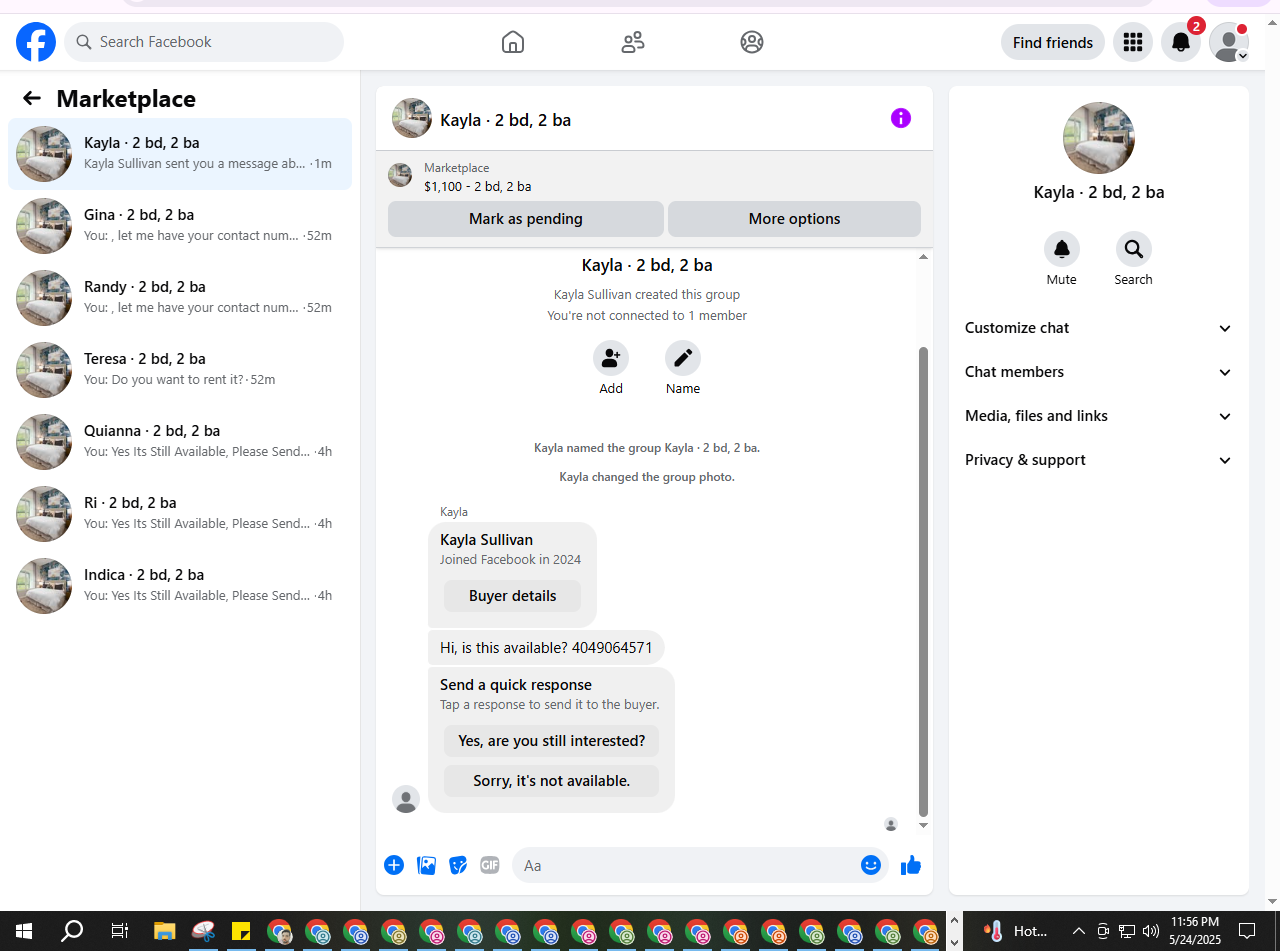Expand Customize chat section
Viewport: 1280px width, 951px height.
click(1099, 328)
